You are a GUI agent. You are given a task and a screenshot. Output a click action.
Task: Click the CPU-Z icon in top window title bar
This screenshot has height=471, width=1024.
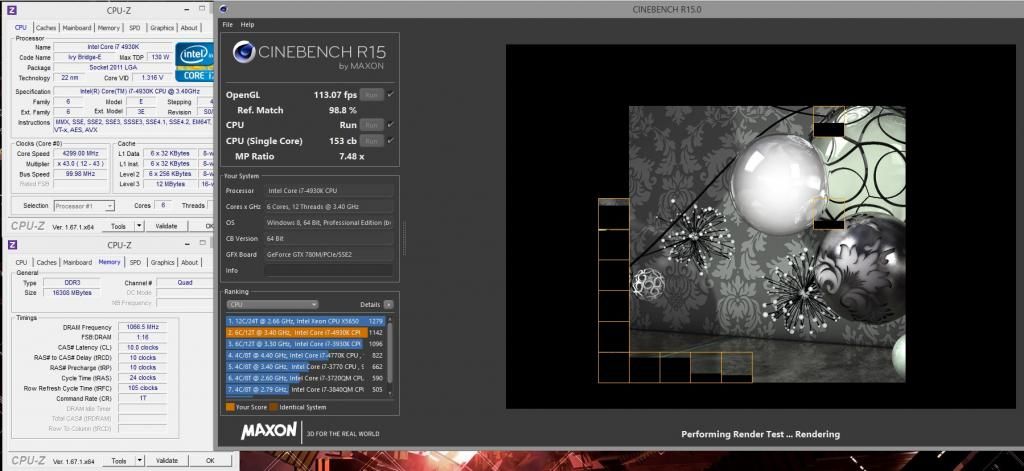[12, 8]
